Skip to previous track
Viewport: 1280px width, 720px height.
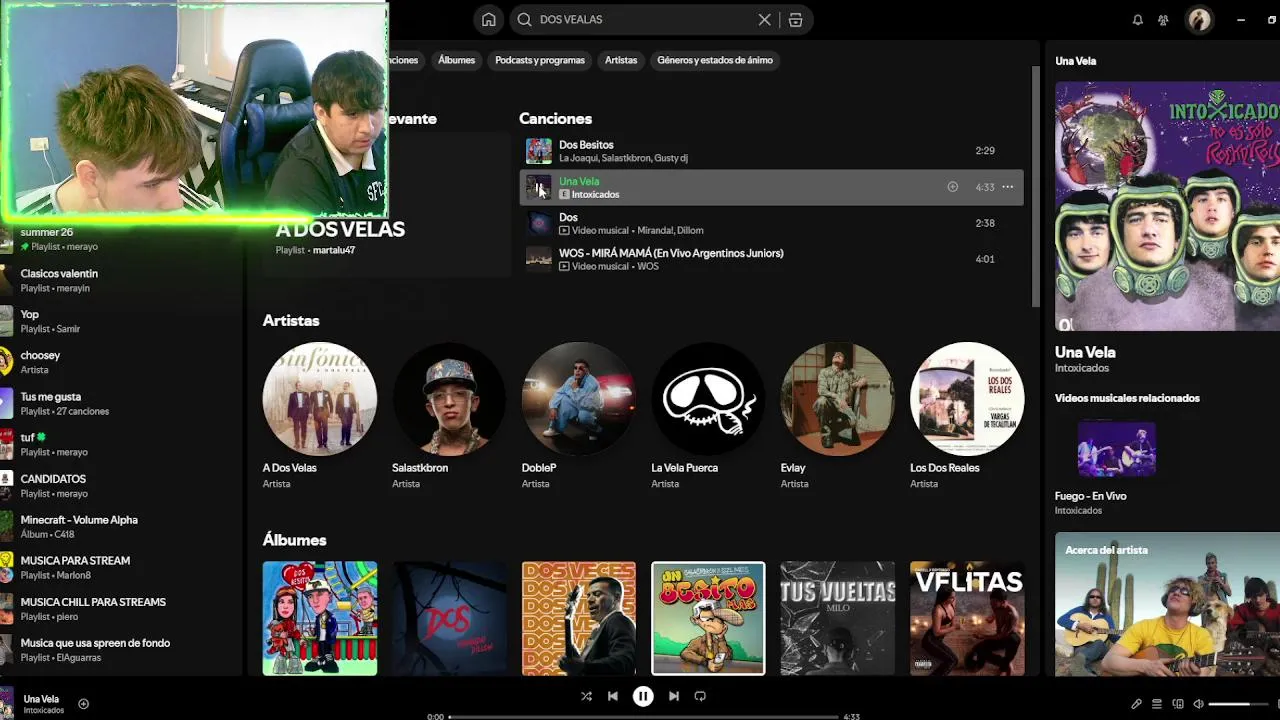pyautogui.click(x=613, y=696)
